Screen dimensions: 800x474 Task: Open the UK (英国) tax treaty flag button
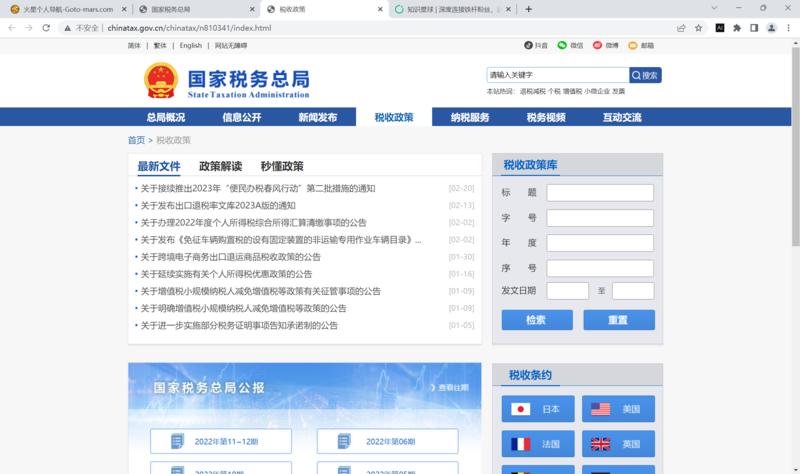(618, 444)
